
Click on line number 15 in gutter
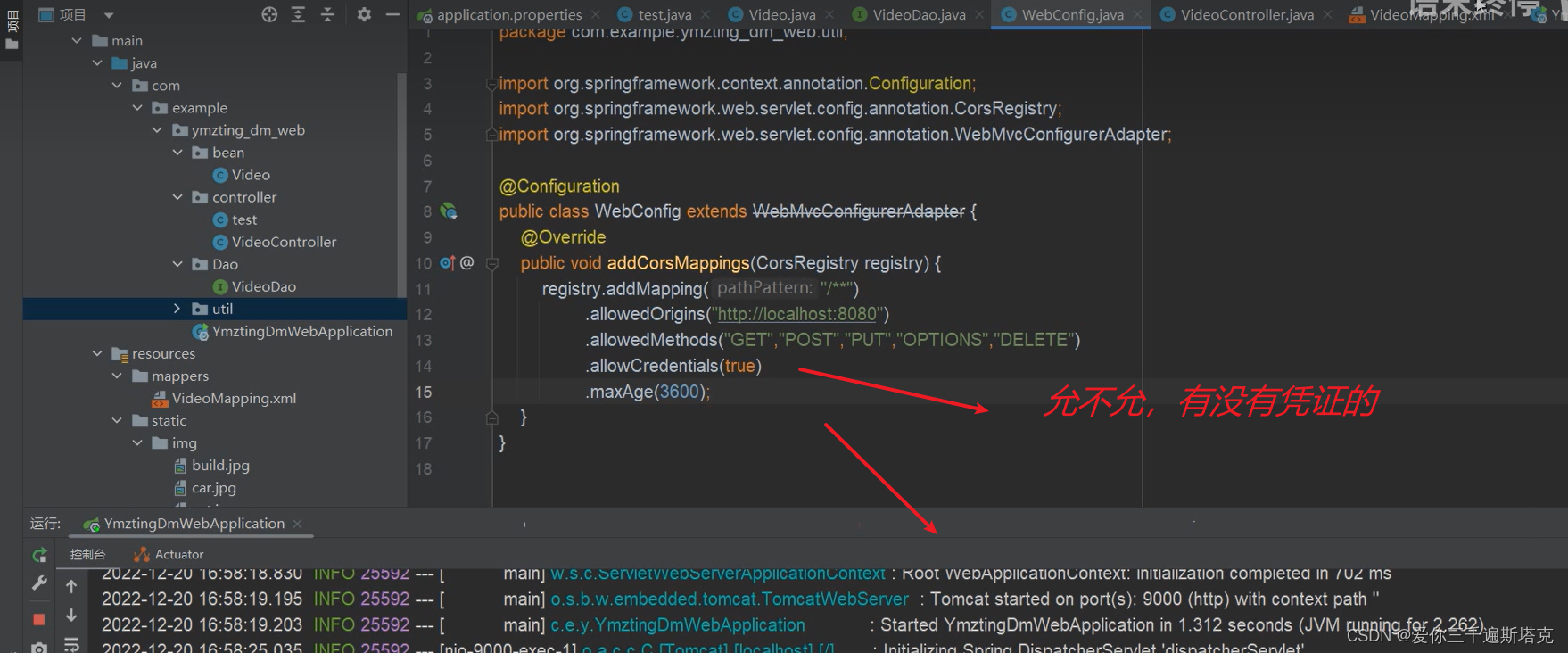click(423, 392)
